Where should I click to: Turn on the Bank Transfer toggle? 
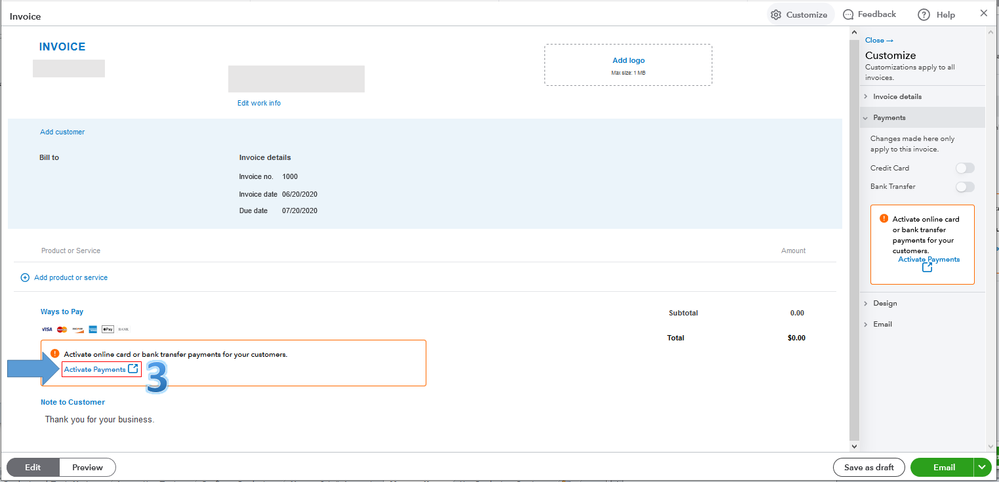(964, 186)
